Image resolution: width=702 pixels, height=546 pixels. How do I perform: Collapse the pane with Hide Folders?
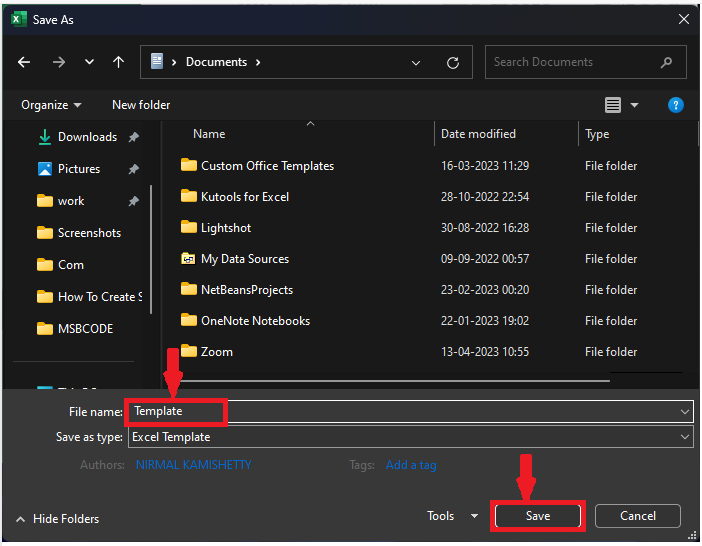59,519
